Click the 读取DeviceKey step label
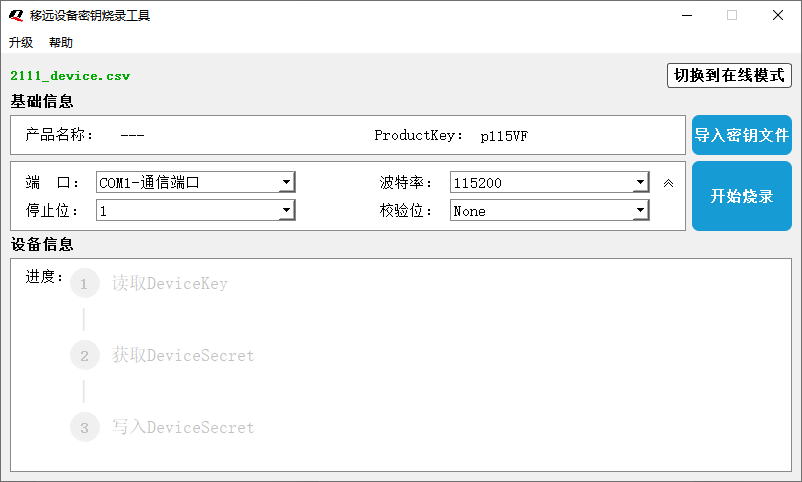Viewport: 802px width, 482px height. 170,283
